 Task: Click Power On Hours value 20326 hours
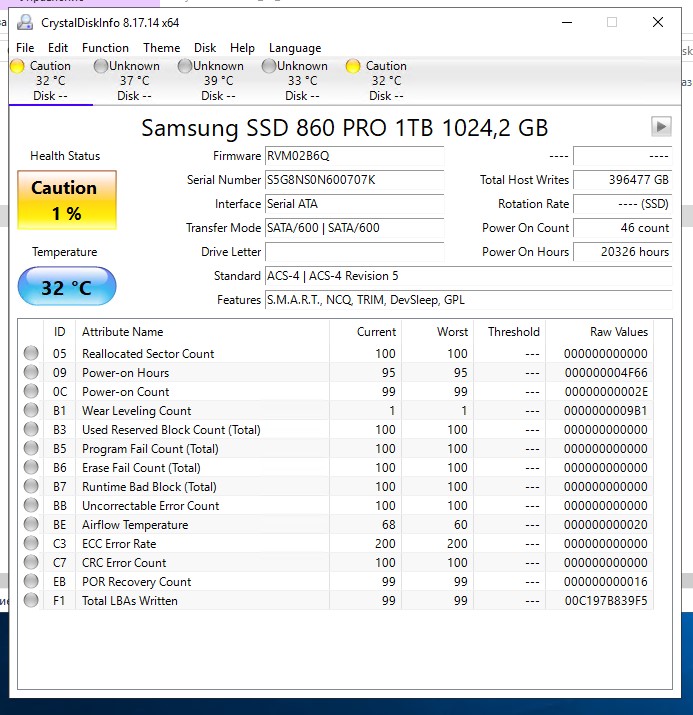622,252
